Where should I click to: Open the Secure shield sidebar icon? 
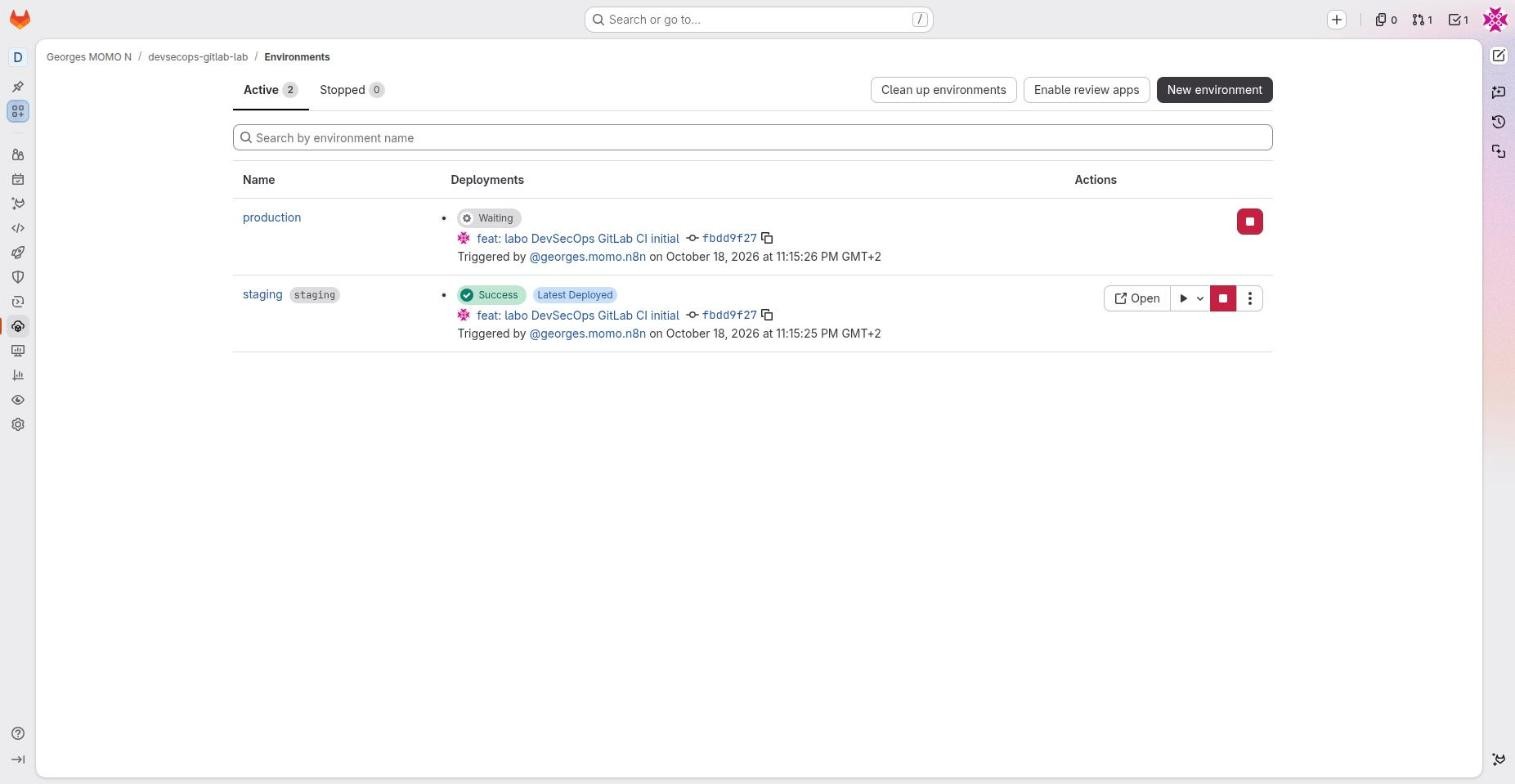click(x=18, y=278)
